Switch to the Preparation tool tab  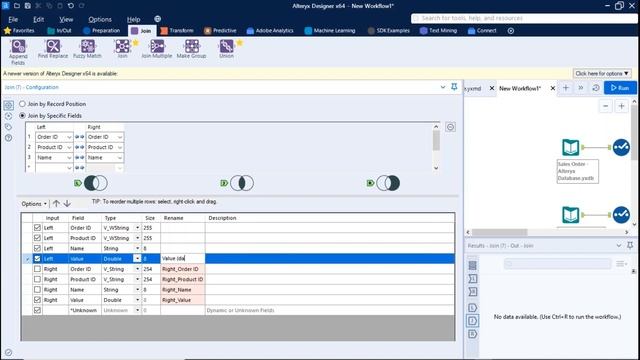[101, 31]
